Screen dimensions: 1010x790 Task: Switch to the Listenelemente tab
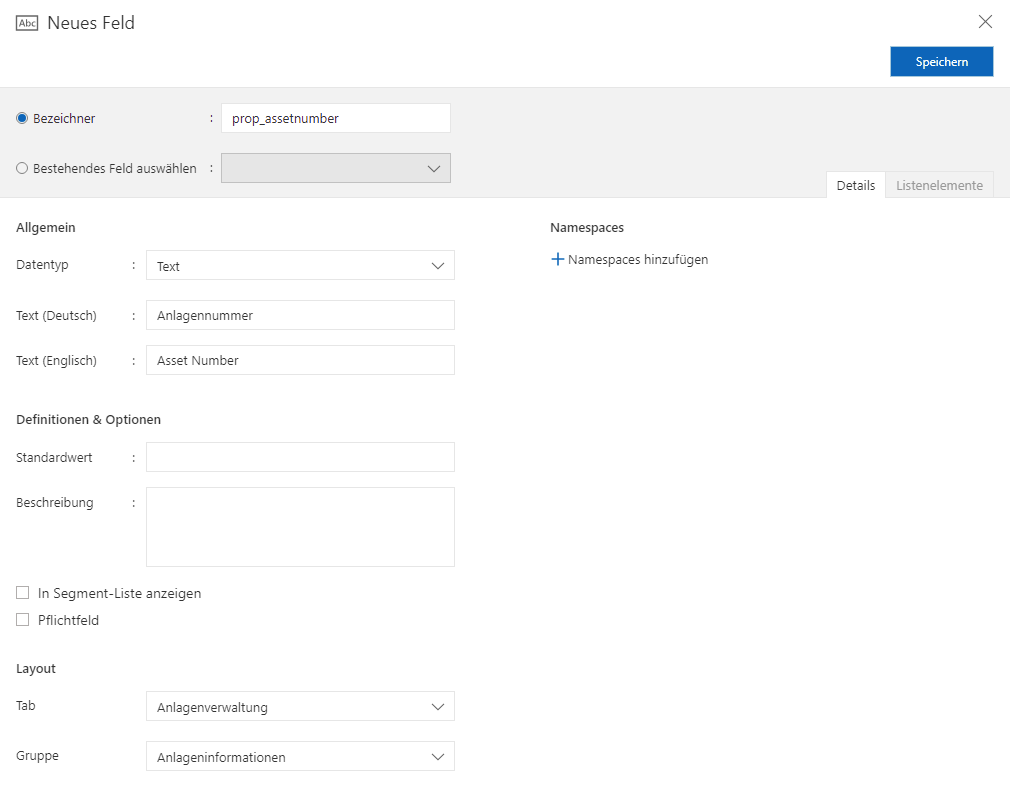click(x=939, y=185)
